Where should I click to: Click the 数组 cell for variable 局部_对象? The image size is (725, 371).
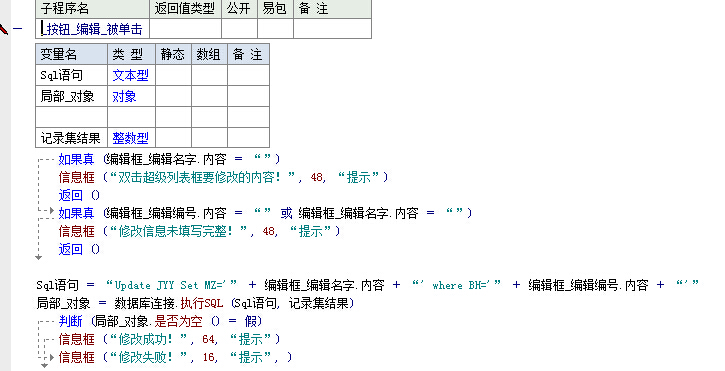[x=209, y=96]
